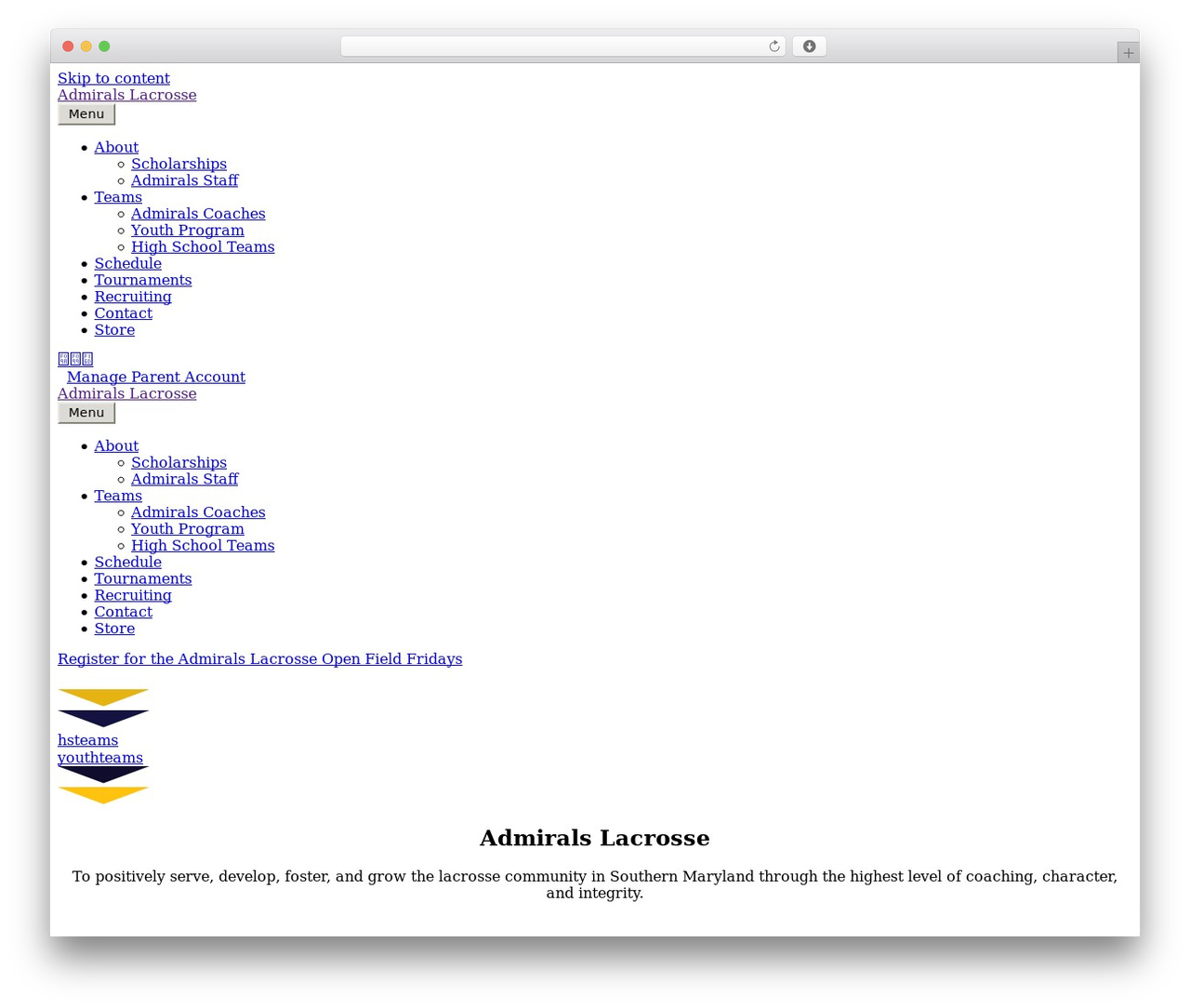The height and width of the screenshot is (1008, 1190).
Task: Click the Admirals Lacrosse page heading
Action: 595,838
